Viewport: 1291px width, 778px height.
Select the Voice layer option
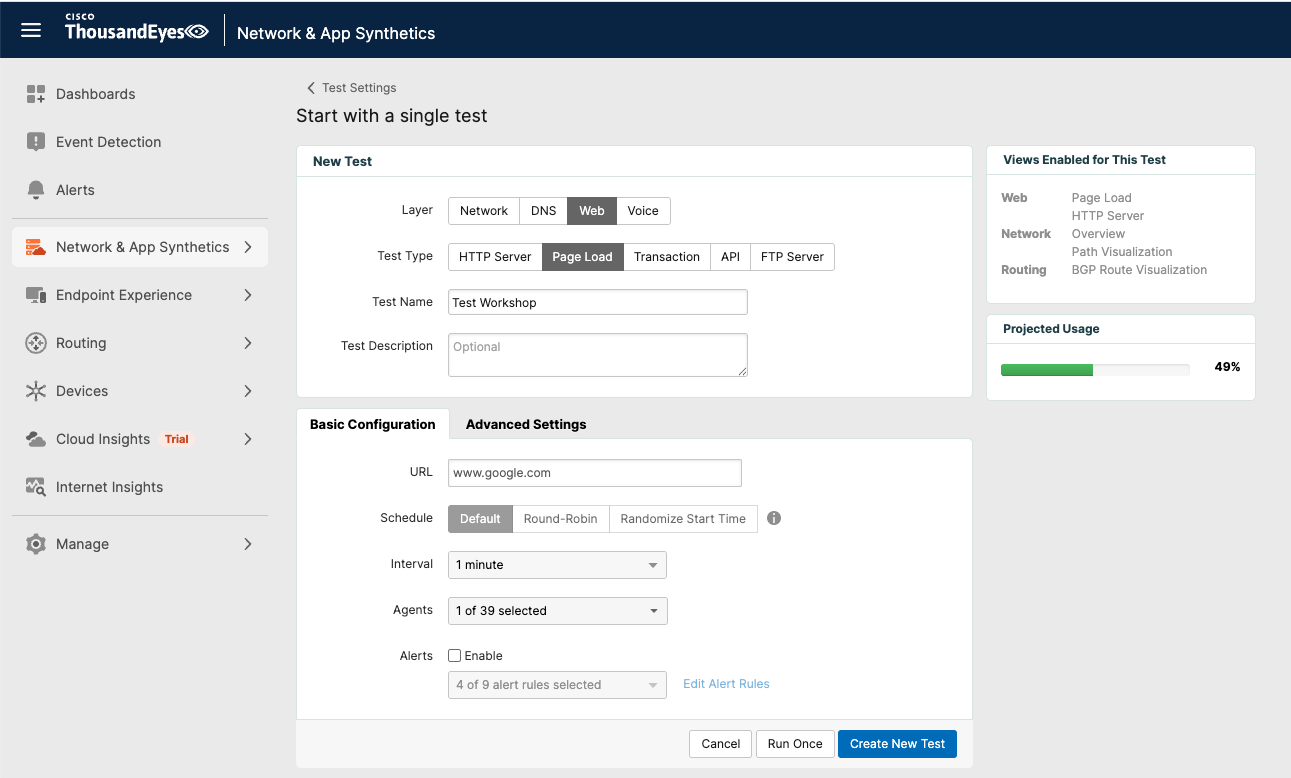[643, 211]
